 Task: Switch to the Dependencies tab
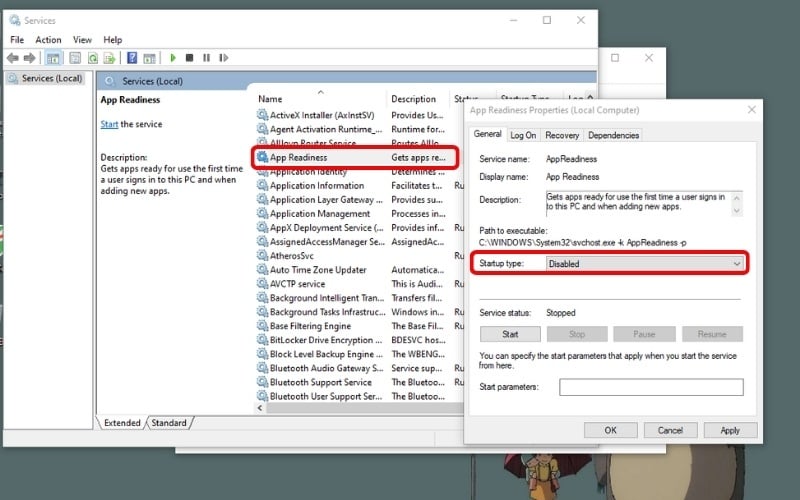pyautogui.click(x=613, y=135)
